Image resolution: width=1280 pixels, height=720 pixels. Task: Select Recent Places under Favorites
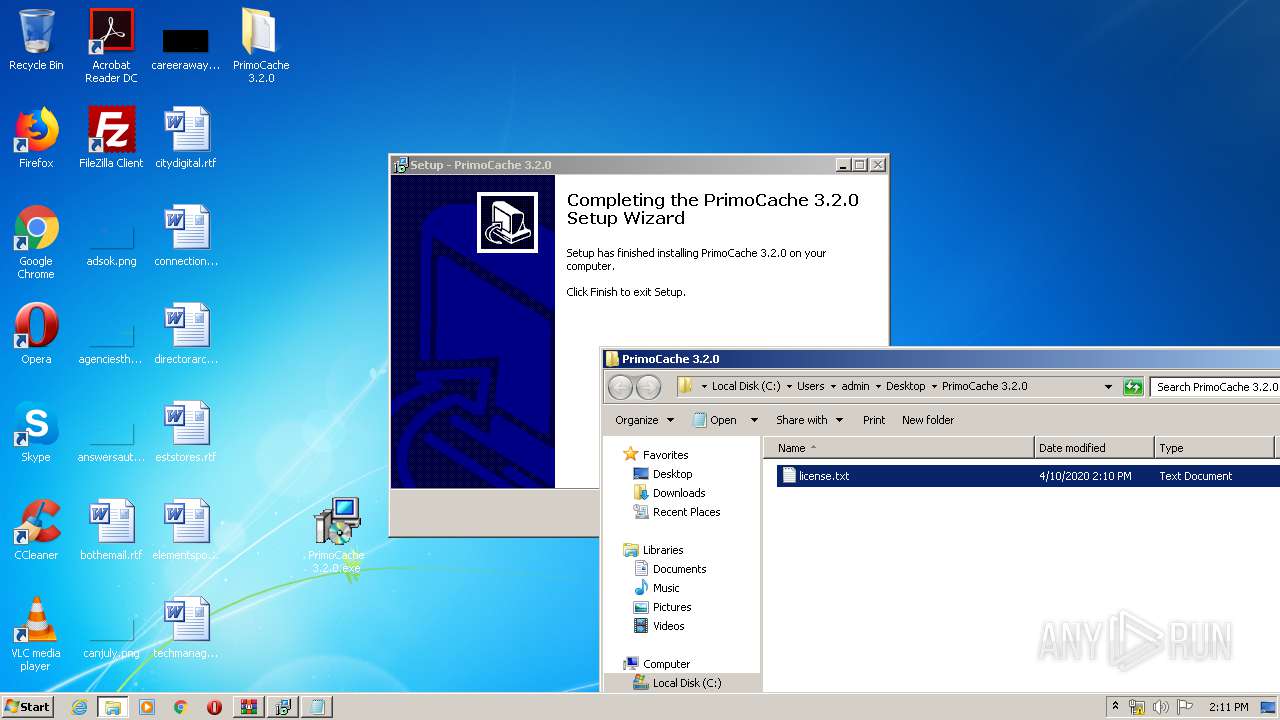point(686,512)
